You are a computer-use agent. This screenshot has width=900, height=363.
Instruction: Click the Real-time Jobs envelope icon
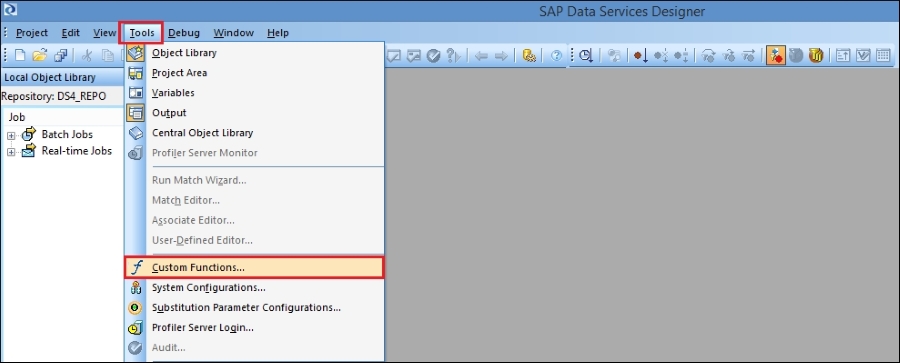[x=29, y=151]
